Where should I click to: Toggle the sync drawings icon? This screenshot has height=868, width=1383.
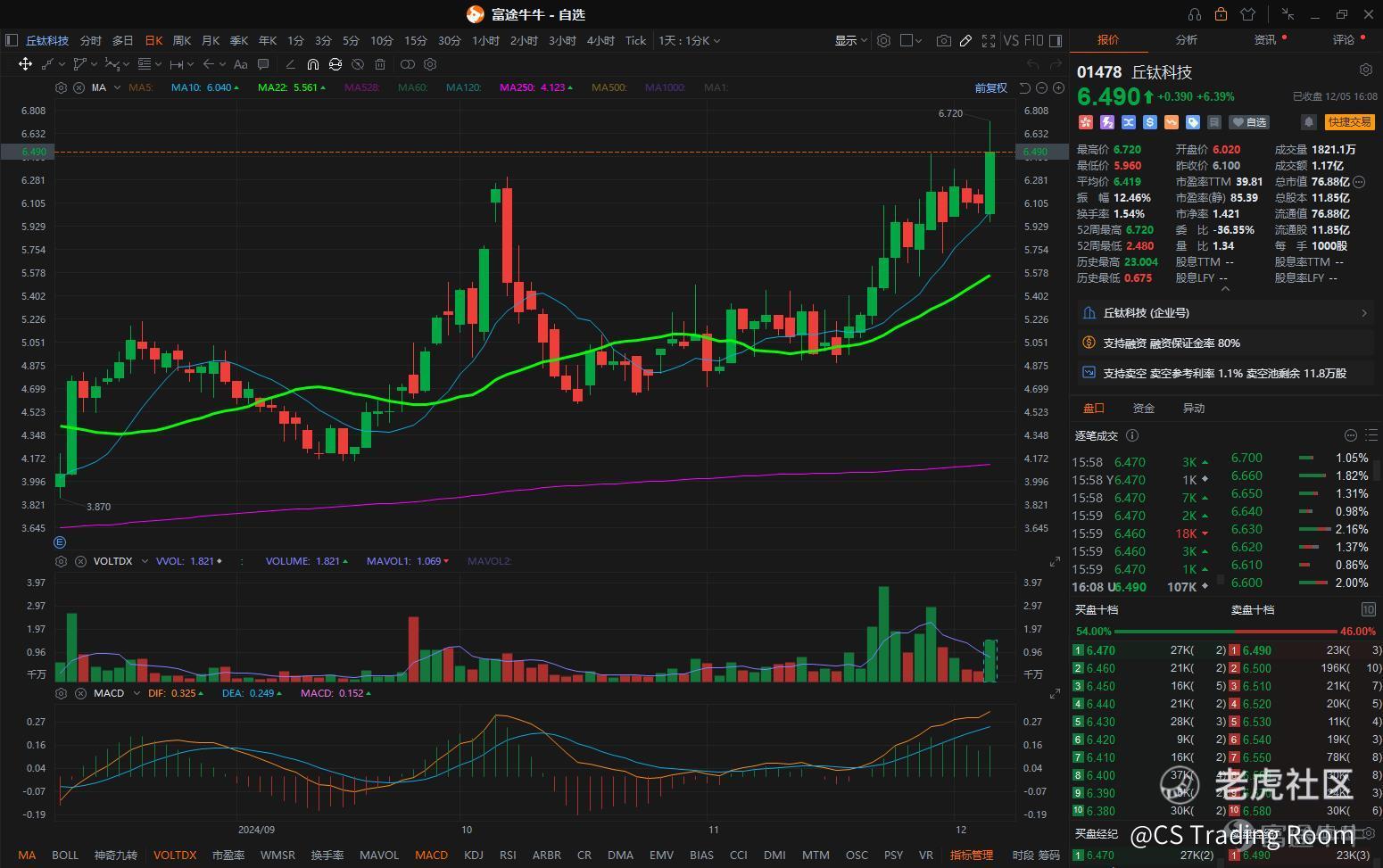[335, 64]
